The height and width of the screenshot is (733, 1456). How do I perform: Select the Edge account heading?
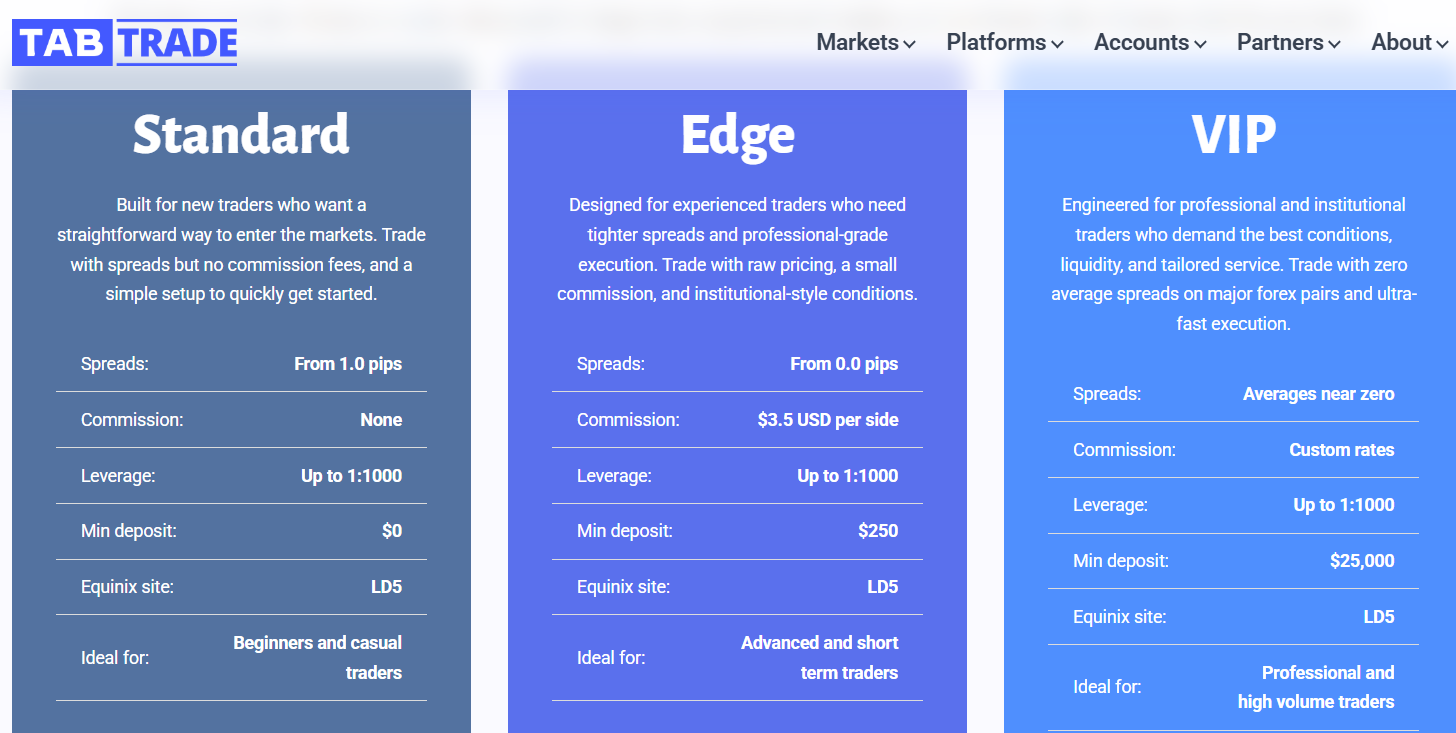coord(737,136)
